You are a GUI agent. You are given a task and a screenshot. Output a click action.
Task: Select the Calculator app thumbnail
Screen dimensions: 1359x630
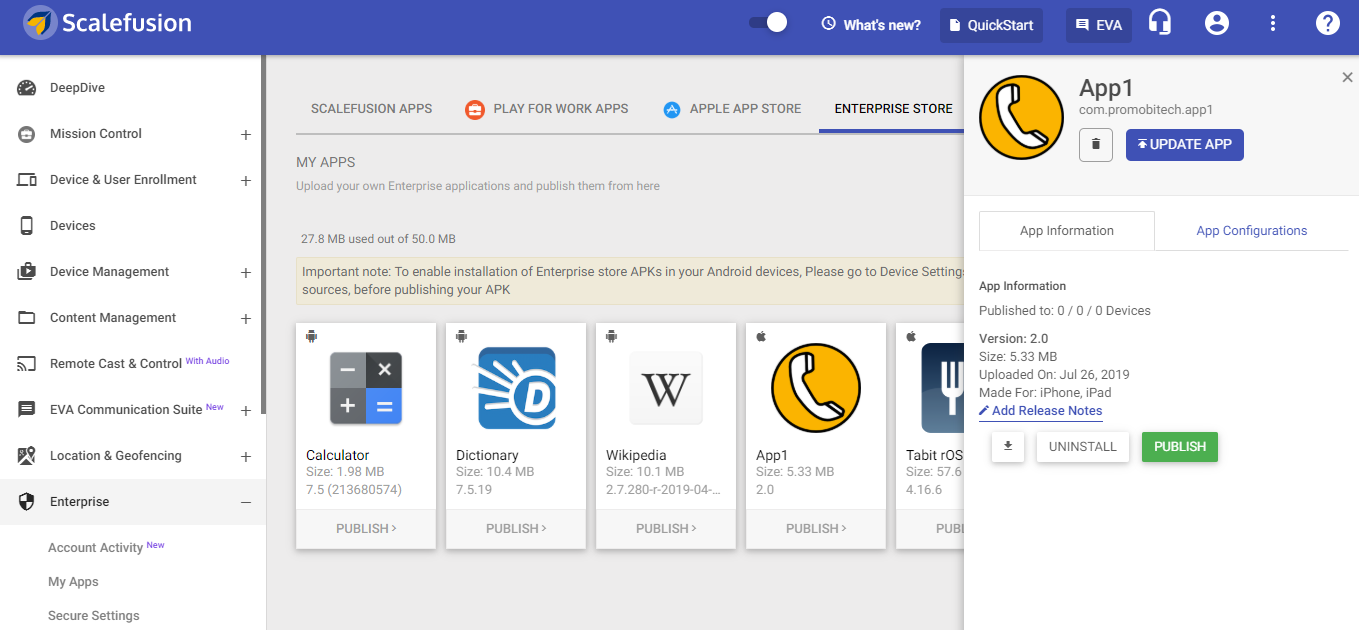(366, 388)
